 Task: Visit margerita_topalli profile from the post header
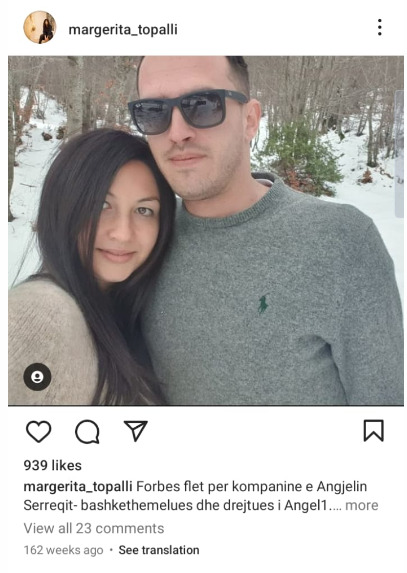point(123,29)
